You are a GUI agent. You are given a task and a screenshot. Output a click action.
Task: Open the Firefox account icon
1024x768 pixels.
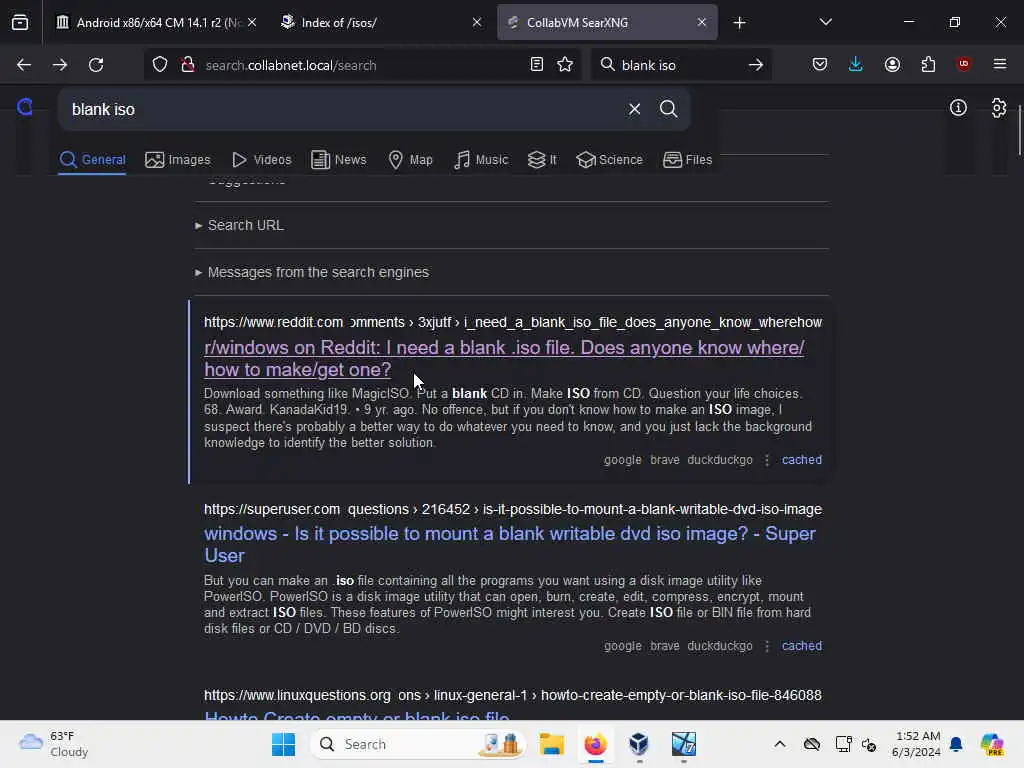coord(892,65)
